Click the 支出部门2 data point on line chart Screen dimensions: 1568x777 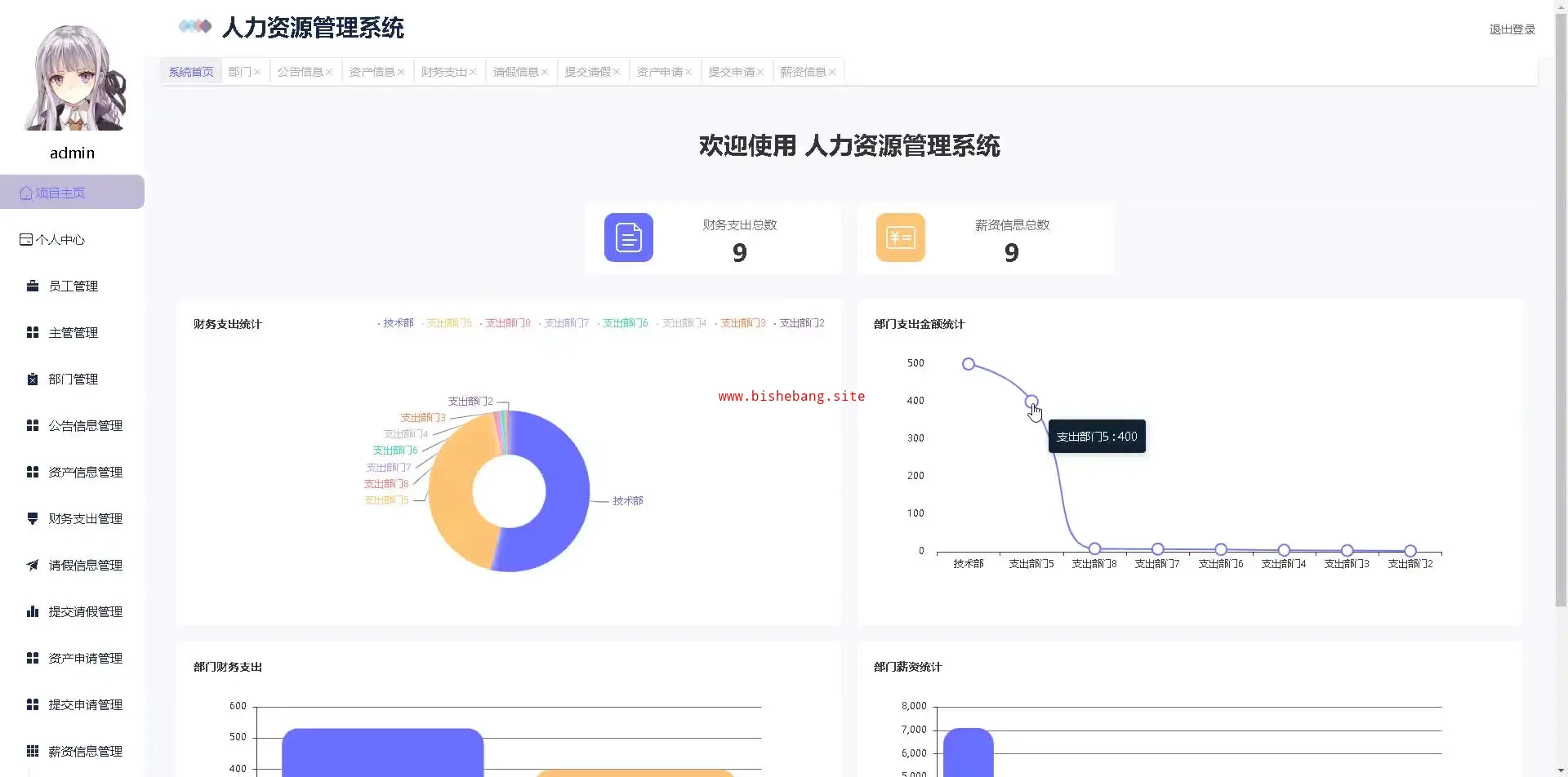click(1410, 551)
